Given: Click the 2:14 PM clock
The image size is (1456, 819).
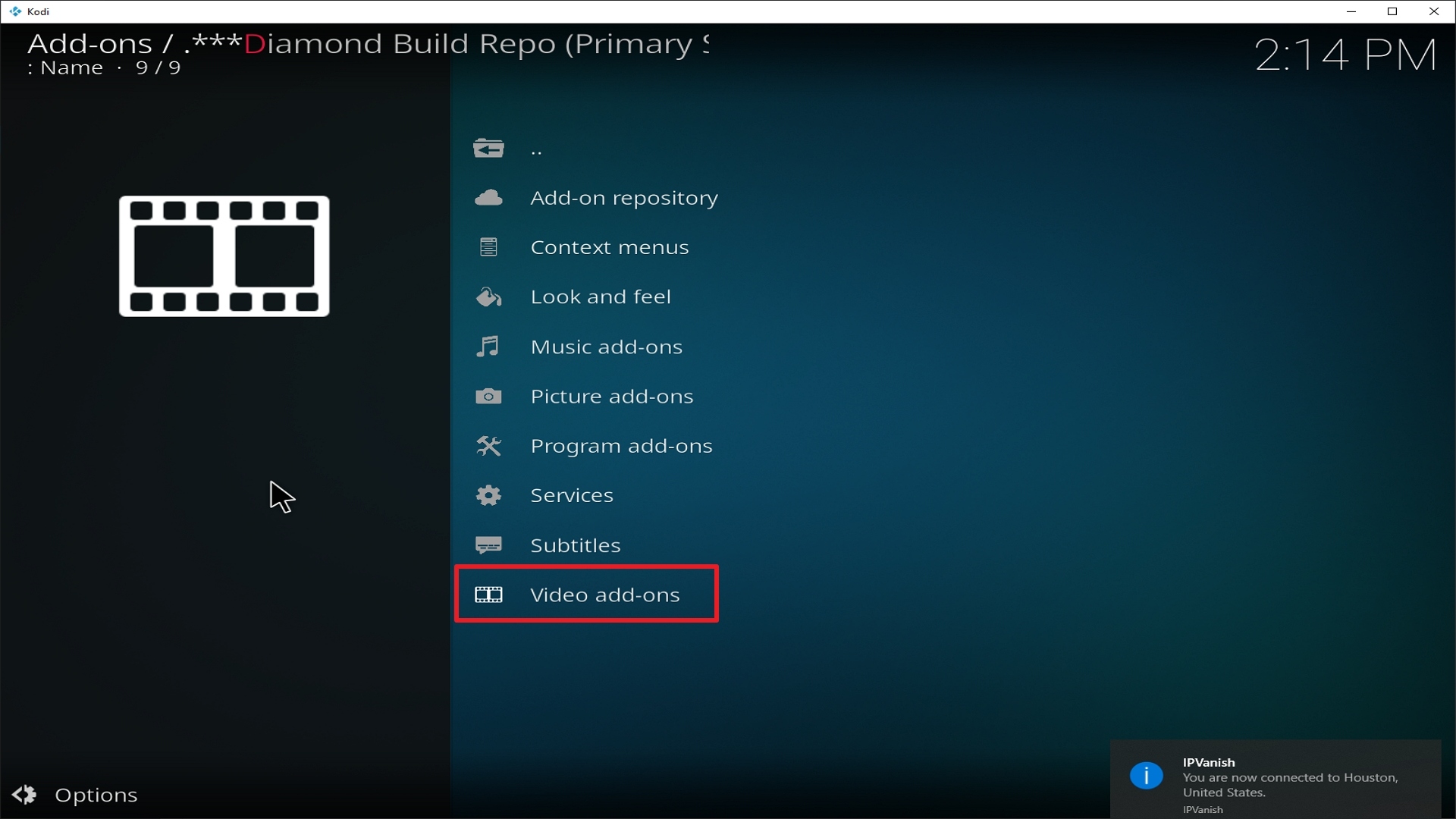Looking at the screenshot, I should [x=1345, y=55].
